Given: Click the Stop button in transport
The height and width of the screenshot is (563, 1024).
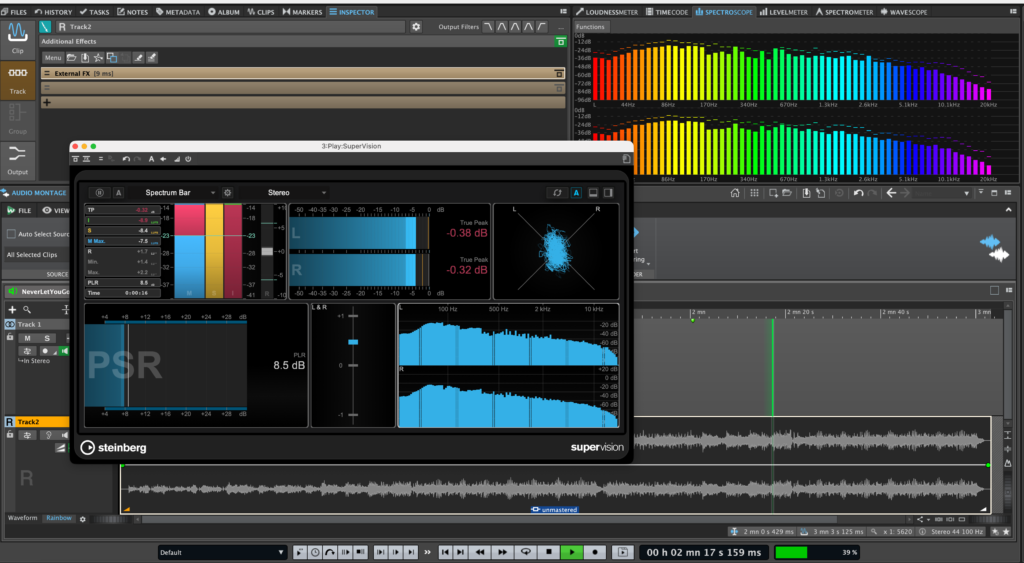Looking at the screenshot, I should [x=549, y=553].
